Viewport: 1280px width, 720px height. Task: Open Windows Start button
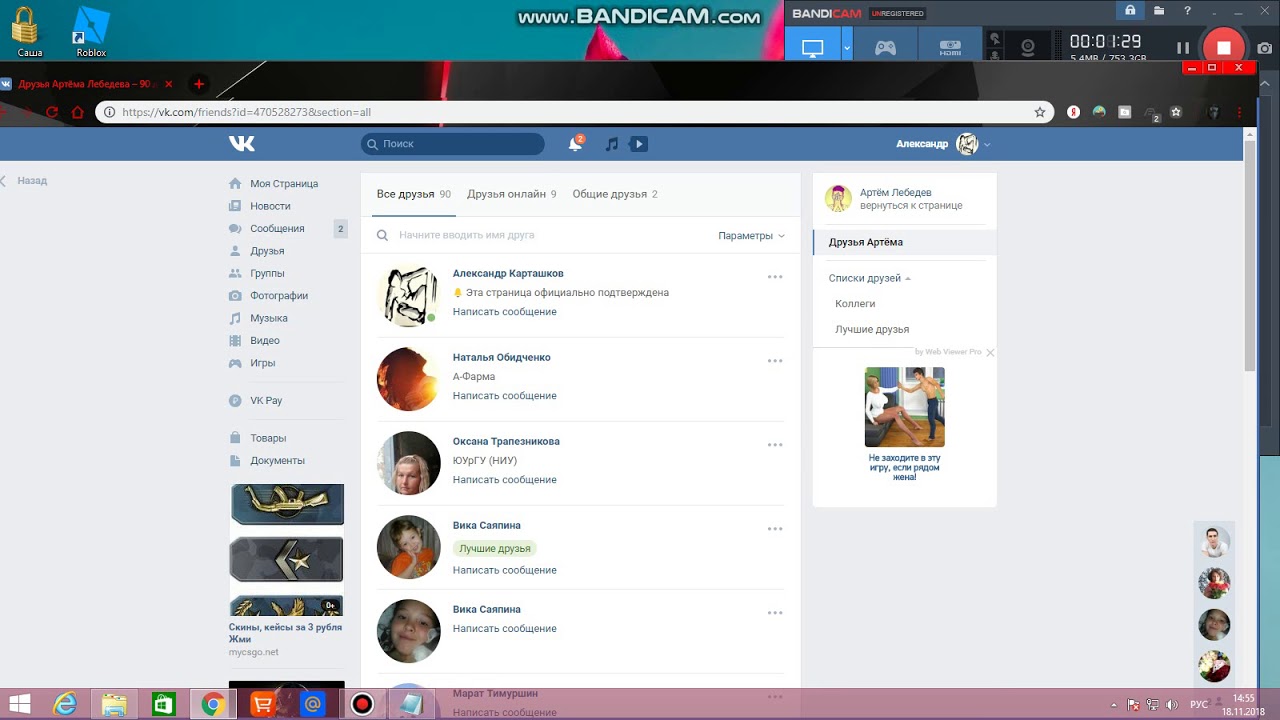click(x=20, y=704)
